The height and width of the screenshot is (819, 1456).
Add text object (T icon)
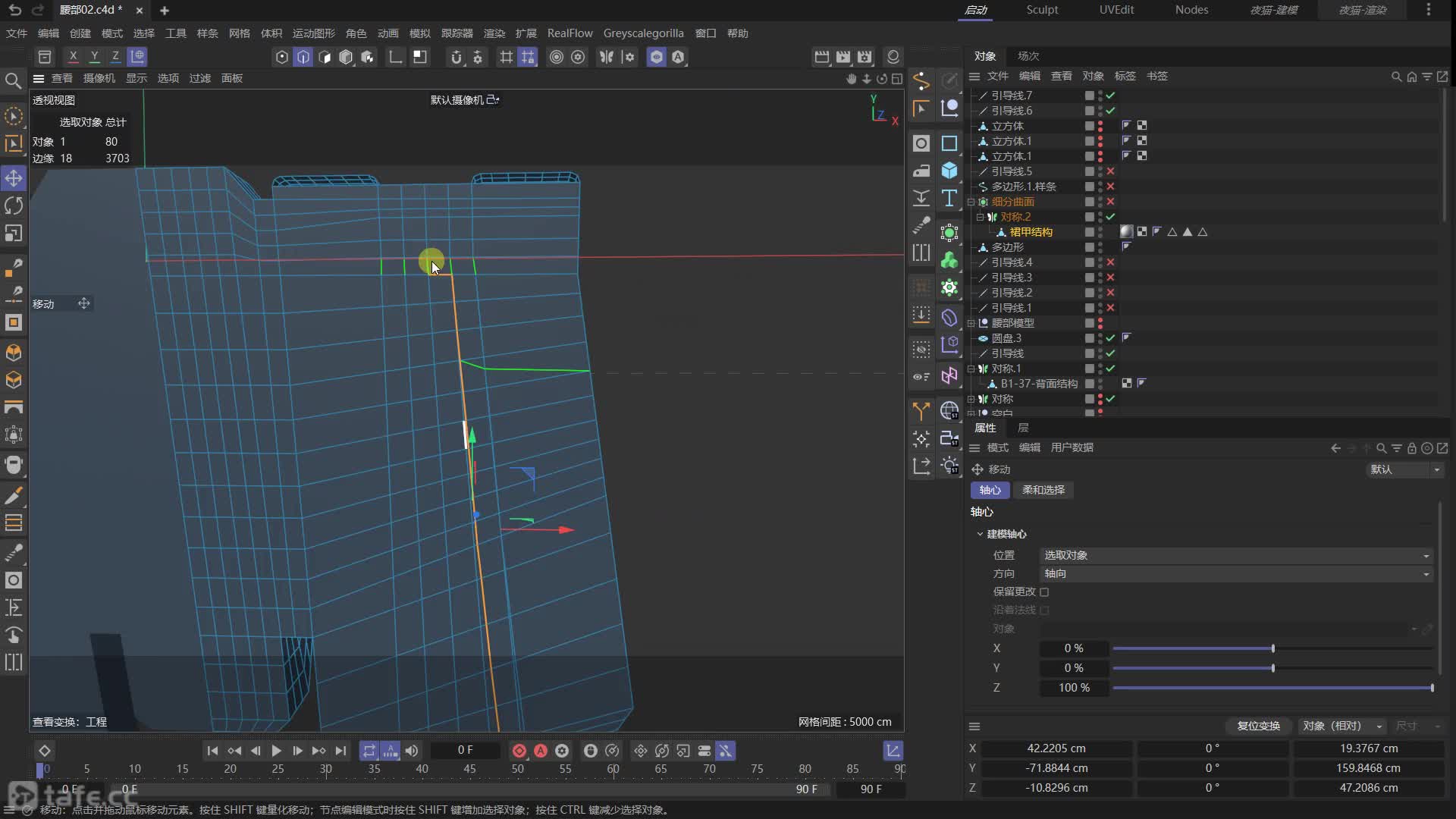pyautogui.click(x=949, y=198)
